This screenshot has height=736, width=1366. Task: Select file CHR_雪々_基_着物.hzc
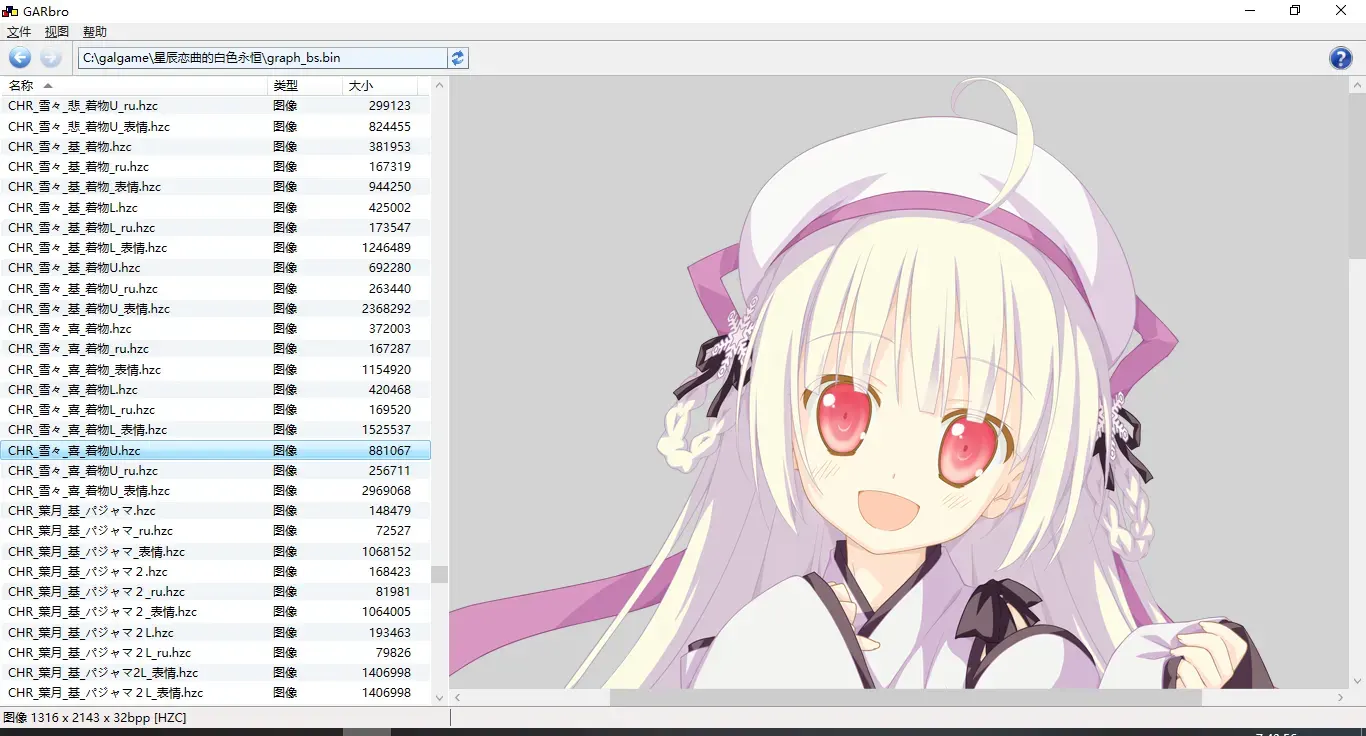click(215, 146)
